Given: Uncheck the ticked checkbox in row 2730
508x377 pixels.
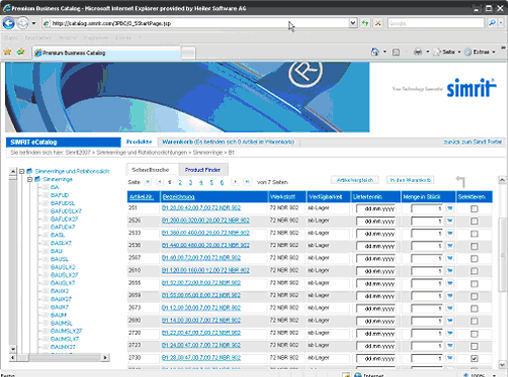Looking at the screenshot, I should 474,359.
